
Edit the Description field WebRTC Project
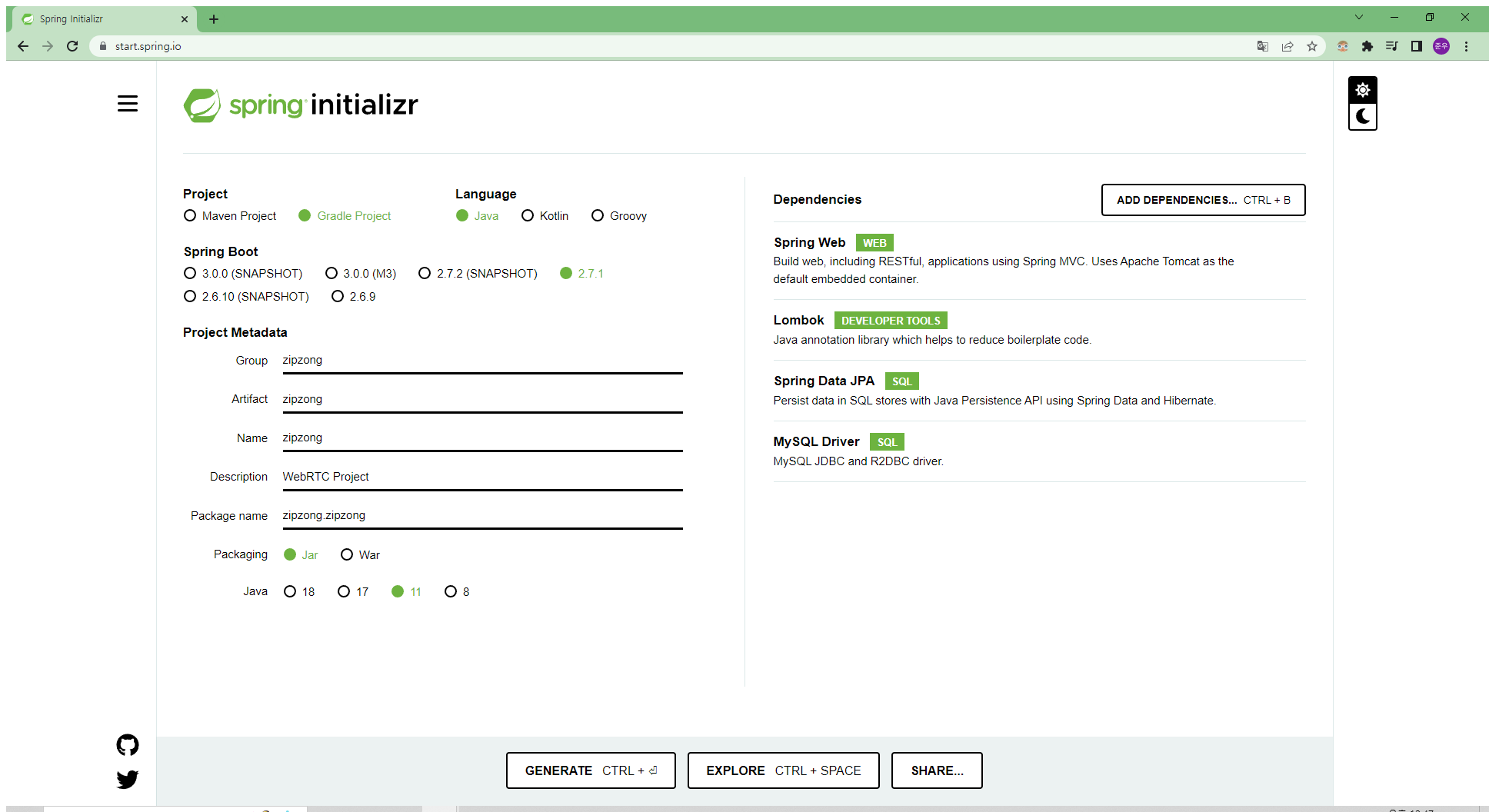[482, 478]
